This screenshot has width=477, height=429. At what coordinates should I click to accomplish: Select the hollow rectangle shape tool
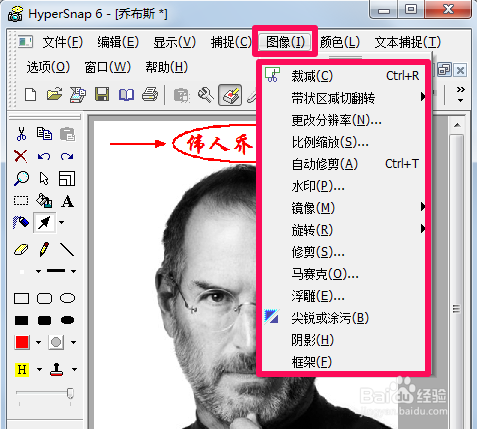tap(22, 298)
